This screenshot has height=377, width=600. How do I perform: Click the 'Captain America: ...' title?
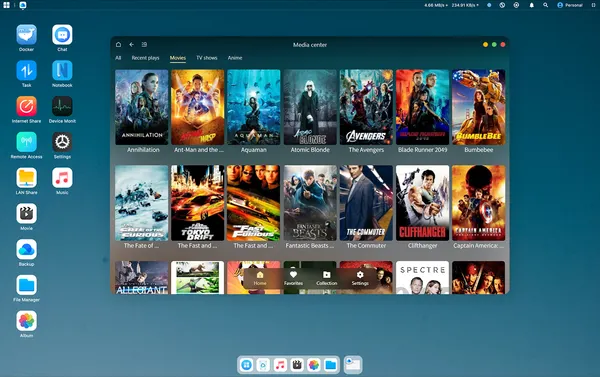pos(478,245)
